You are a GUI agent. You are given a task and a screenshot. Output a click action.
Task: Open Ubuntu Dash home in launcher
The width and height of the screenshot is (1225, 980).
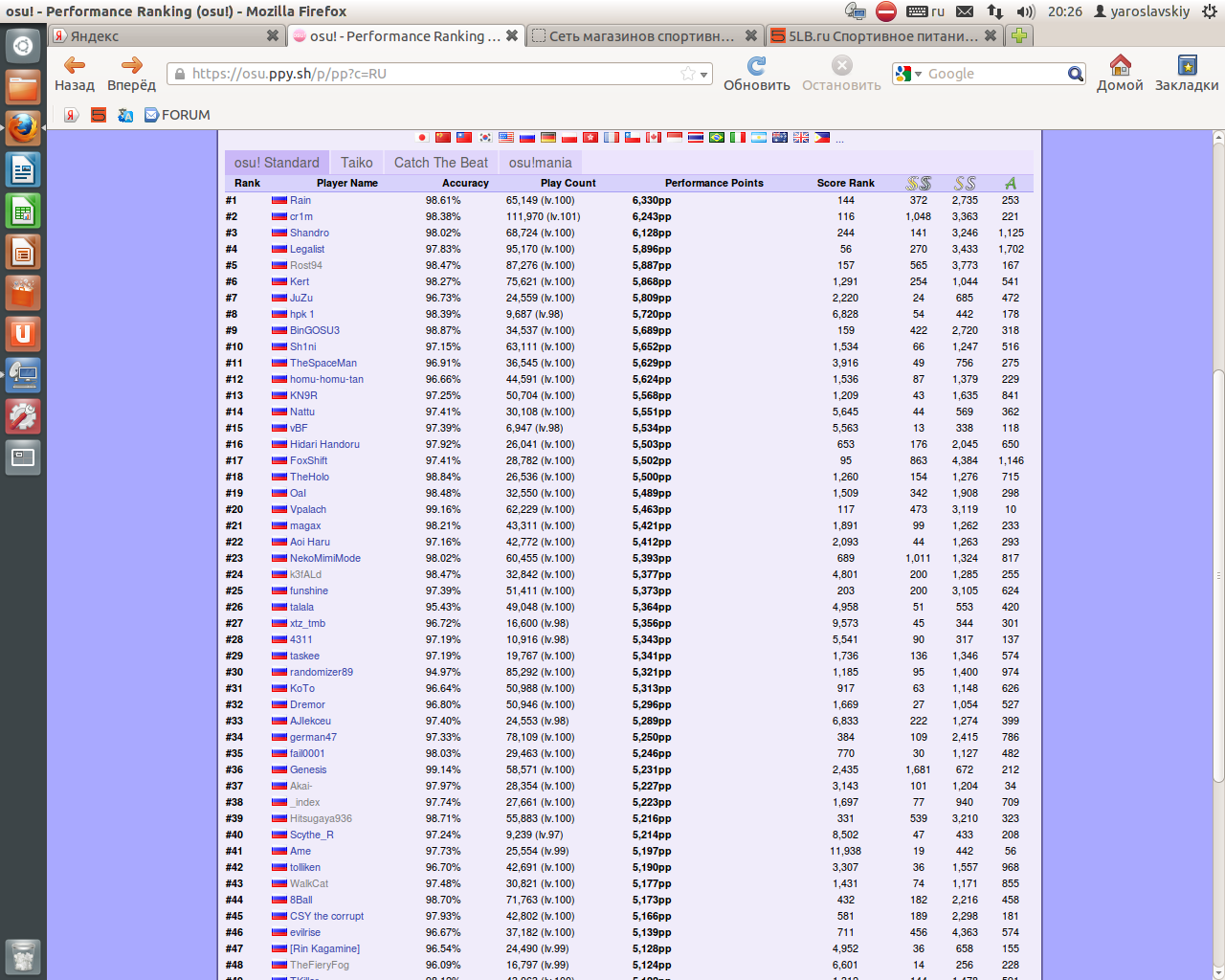pyautogui.click(x=23, y=45)
